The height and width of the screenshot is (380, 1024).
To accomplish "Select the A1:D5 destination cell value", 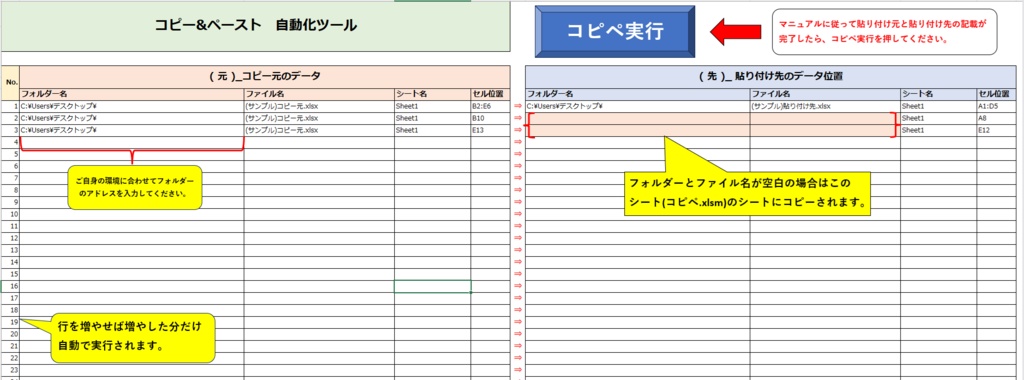I will (997, 106).
